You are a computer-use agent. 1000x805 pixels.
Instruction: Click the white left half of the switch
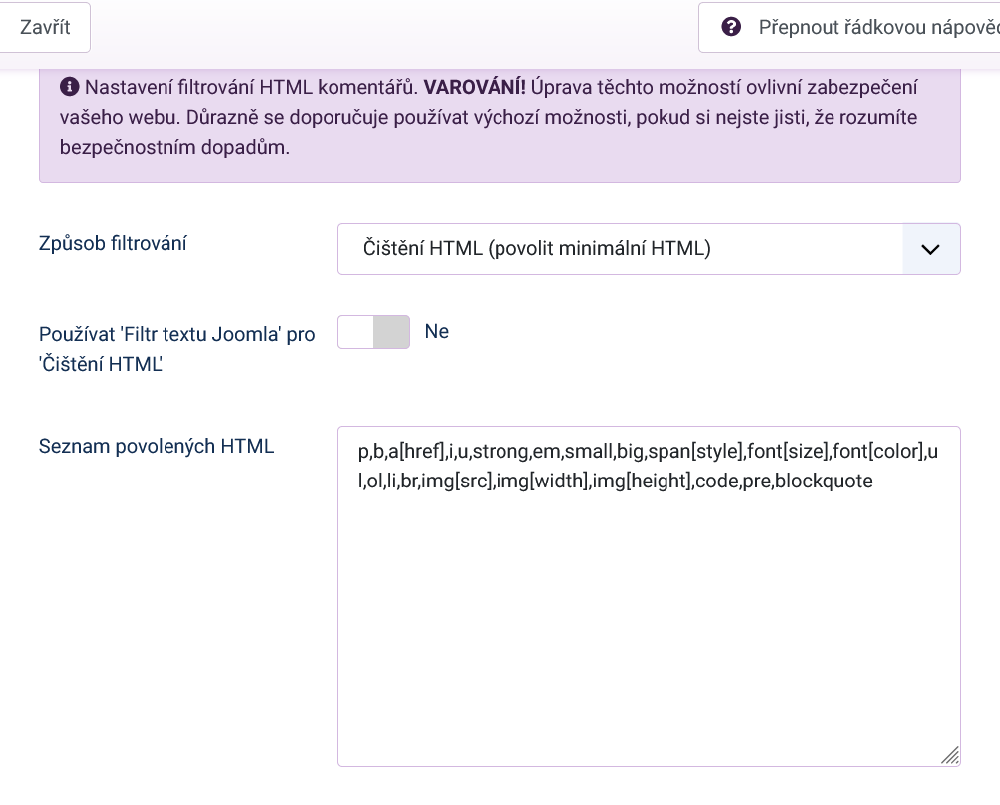tap(356, 332)
